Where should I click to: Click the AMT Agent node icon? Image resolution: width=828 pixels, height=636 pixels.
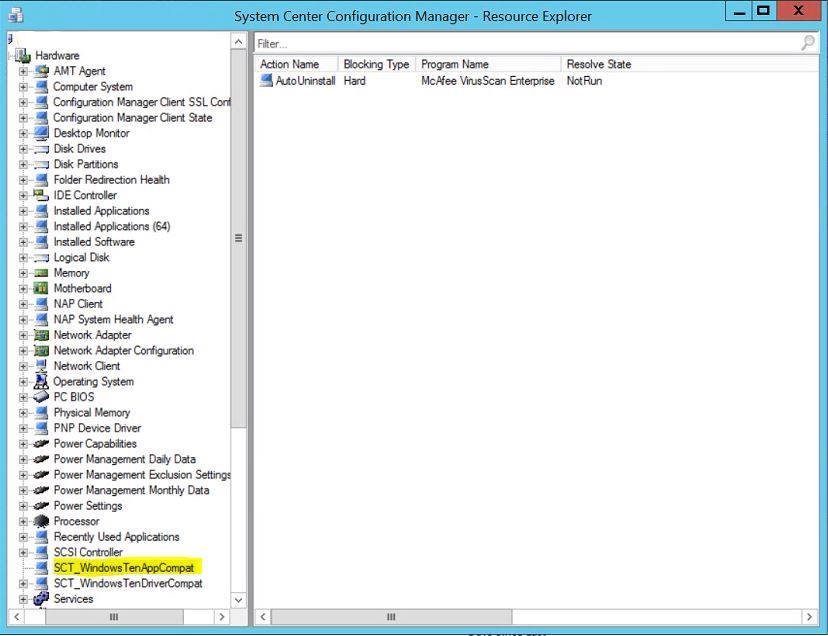[41, 71]
